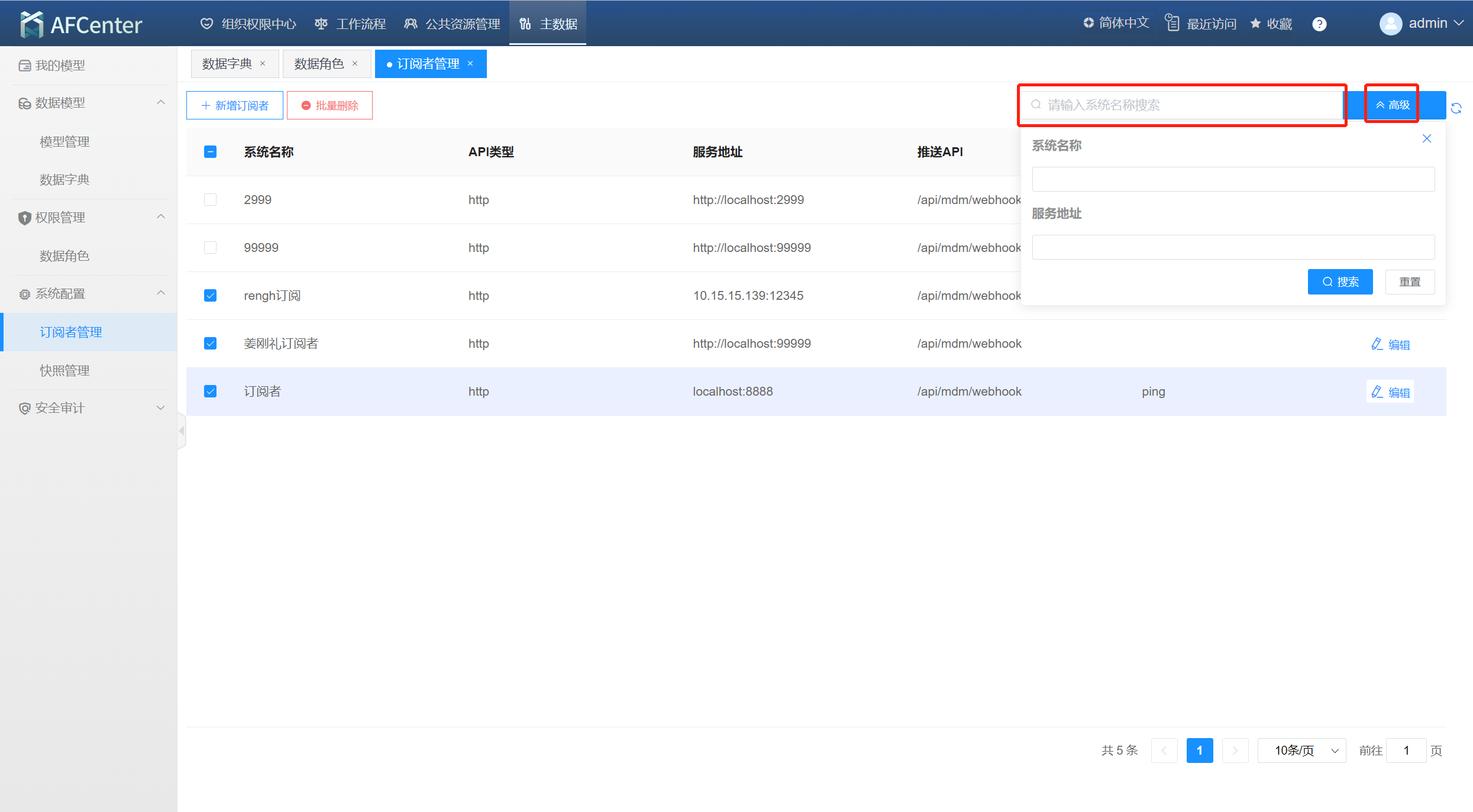
Task: Open the 10条/页 page size dropdown
Action: [1301, 750]
